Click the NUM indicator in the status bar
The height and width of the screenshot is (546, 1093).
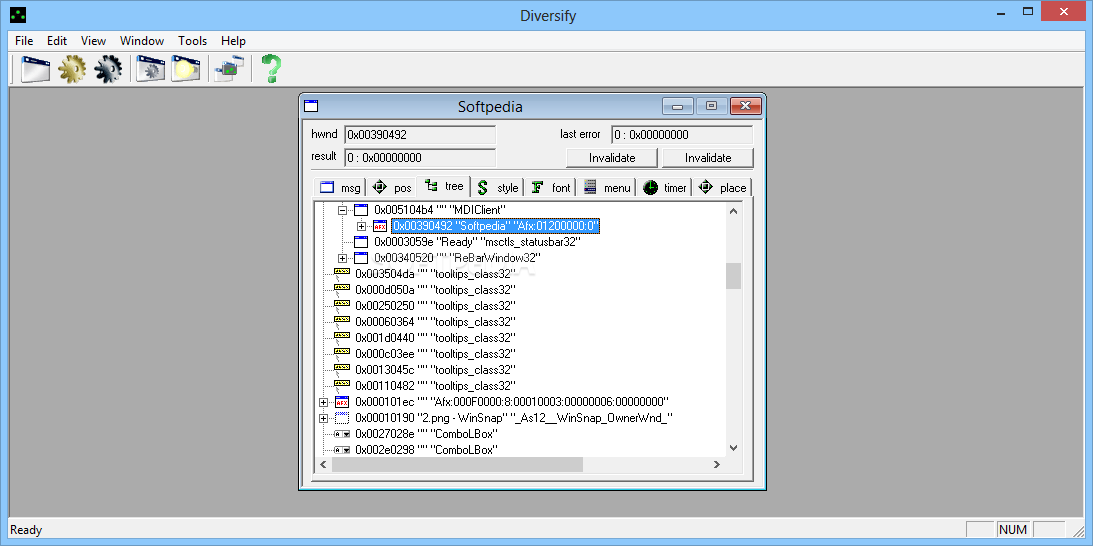coord(1013,530)
